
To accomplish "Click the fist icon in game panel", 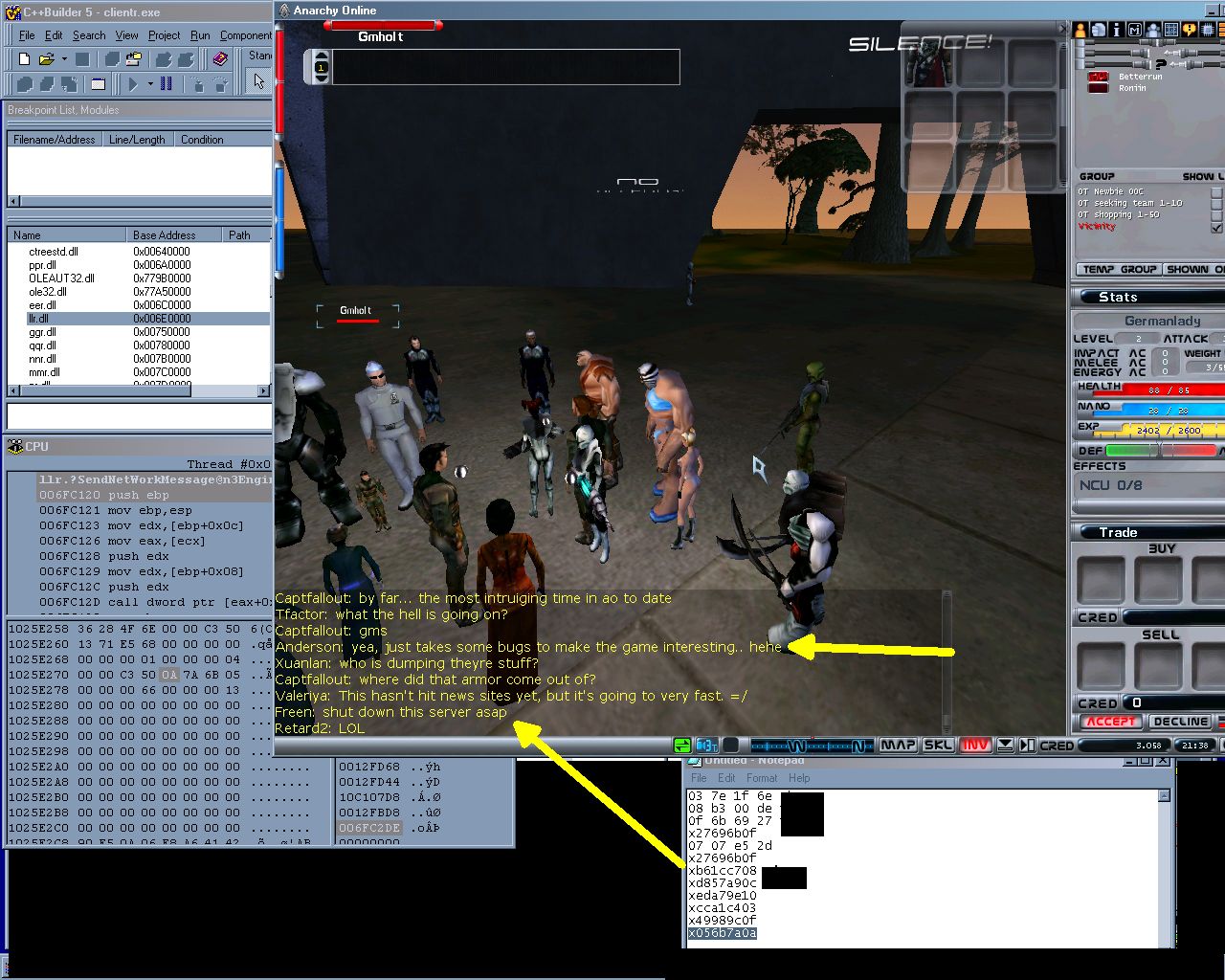I will (1099, 30).
